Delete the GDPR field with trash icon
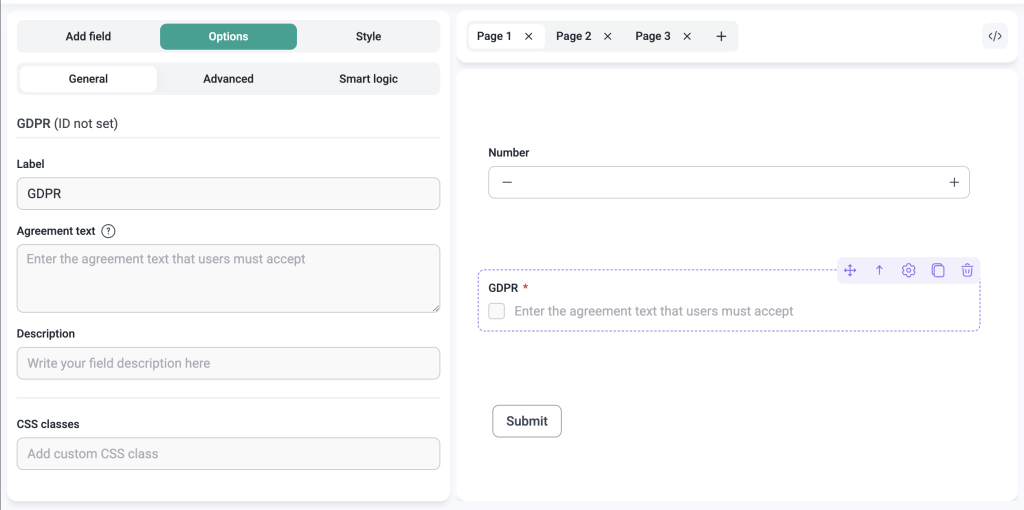The width and height of the screenshot is (1024, 510). [967, 270]
